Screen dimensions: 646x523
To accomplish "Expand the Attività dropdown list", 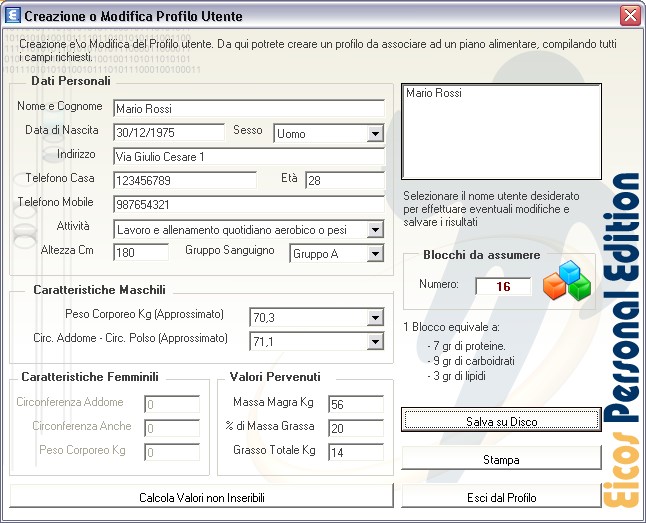I will click(375, 230).
